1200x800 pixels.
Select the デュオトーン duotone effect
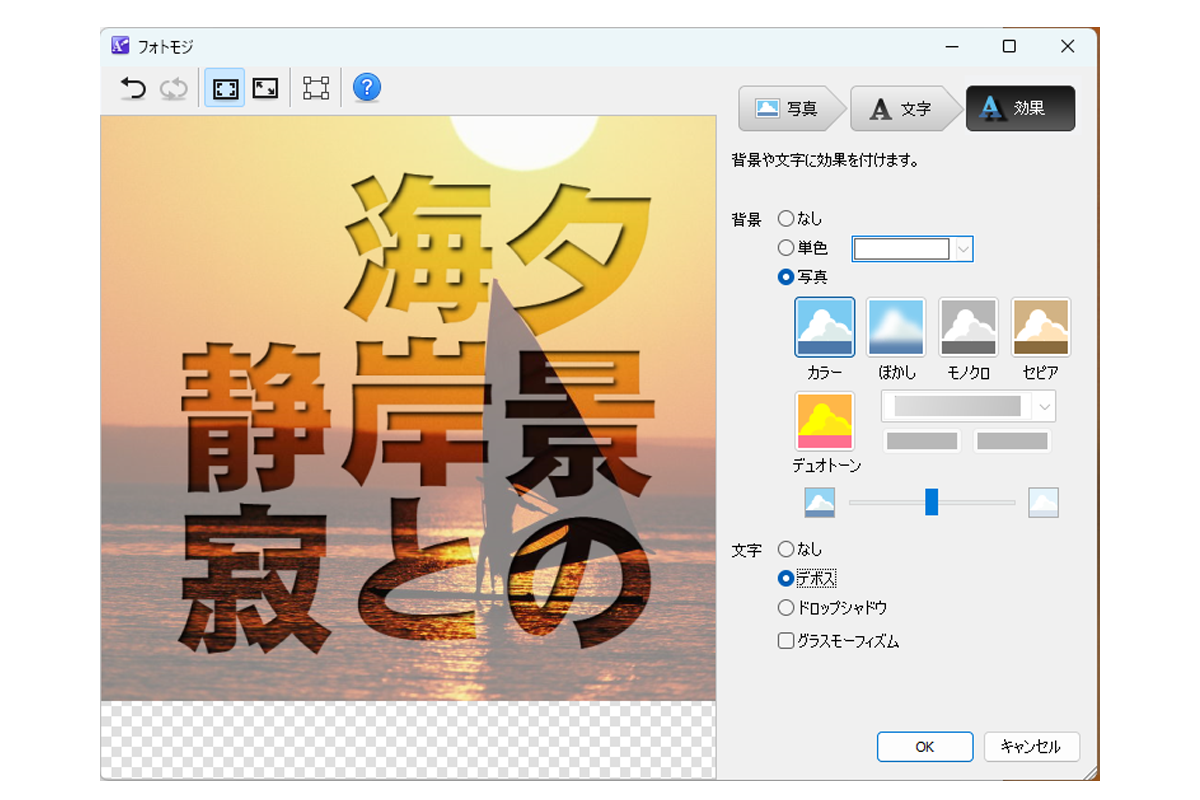click(x=824, y=421)
